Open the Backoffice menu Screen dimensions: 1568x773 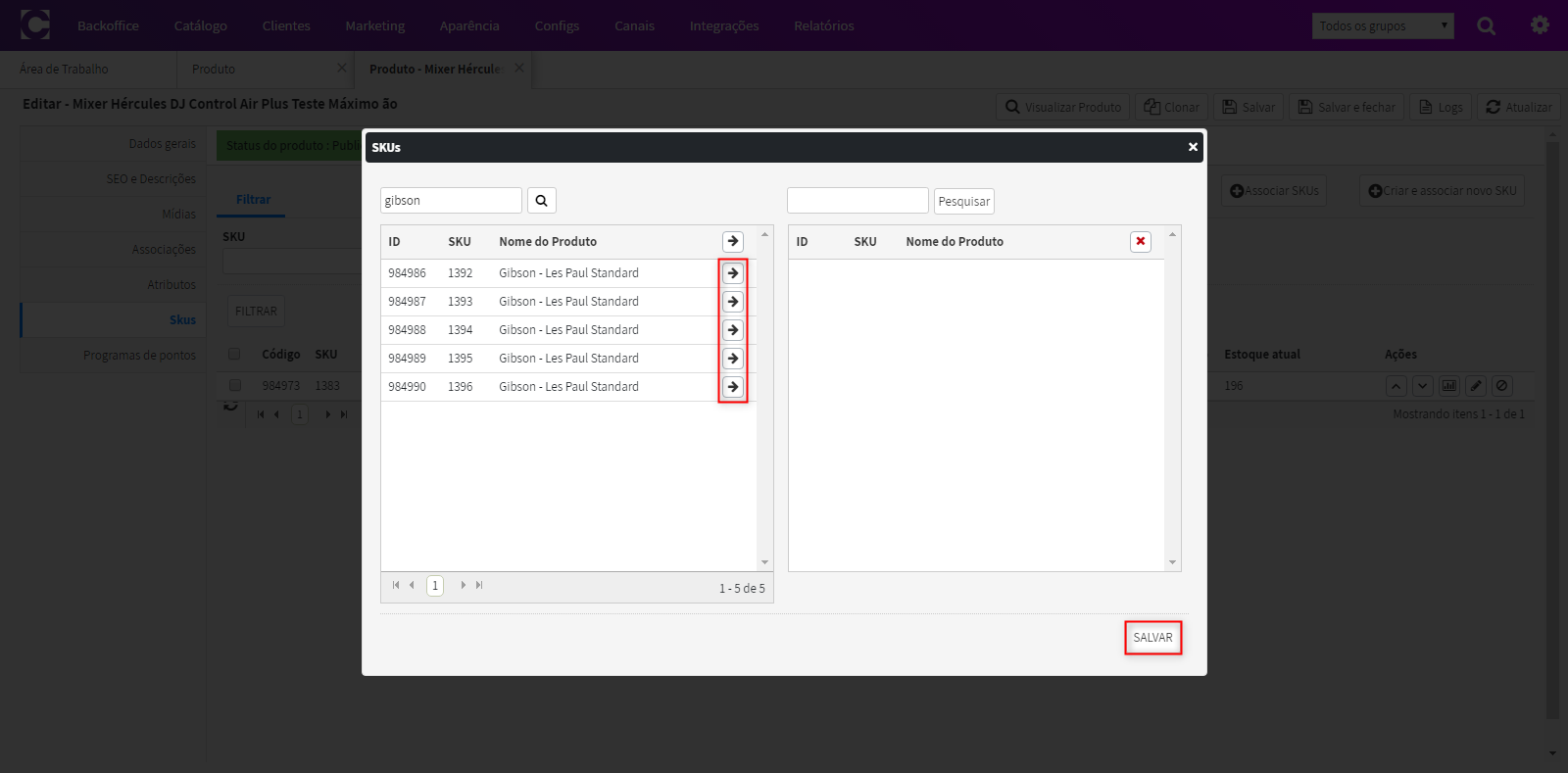pos(108,25)
